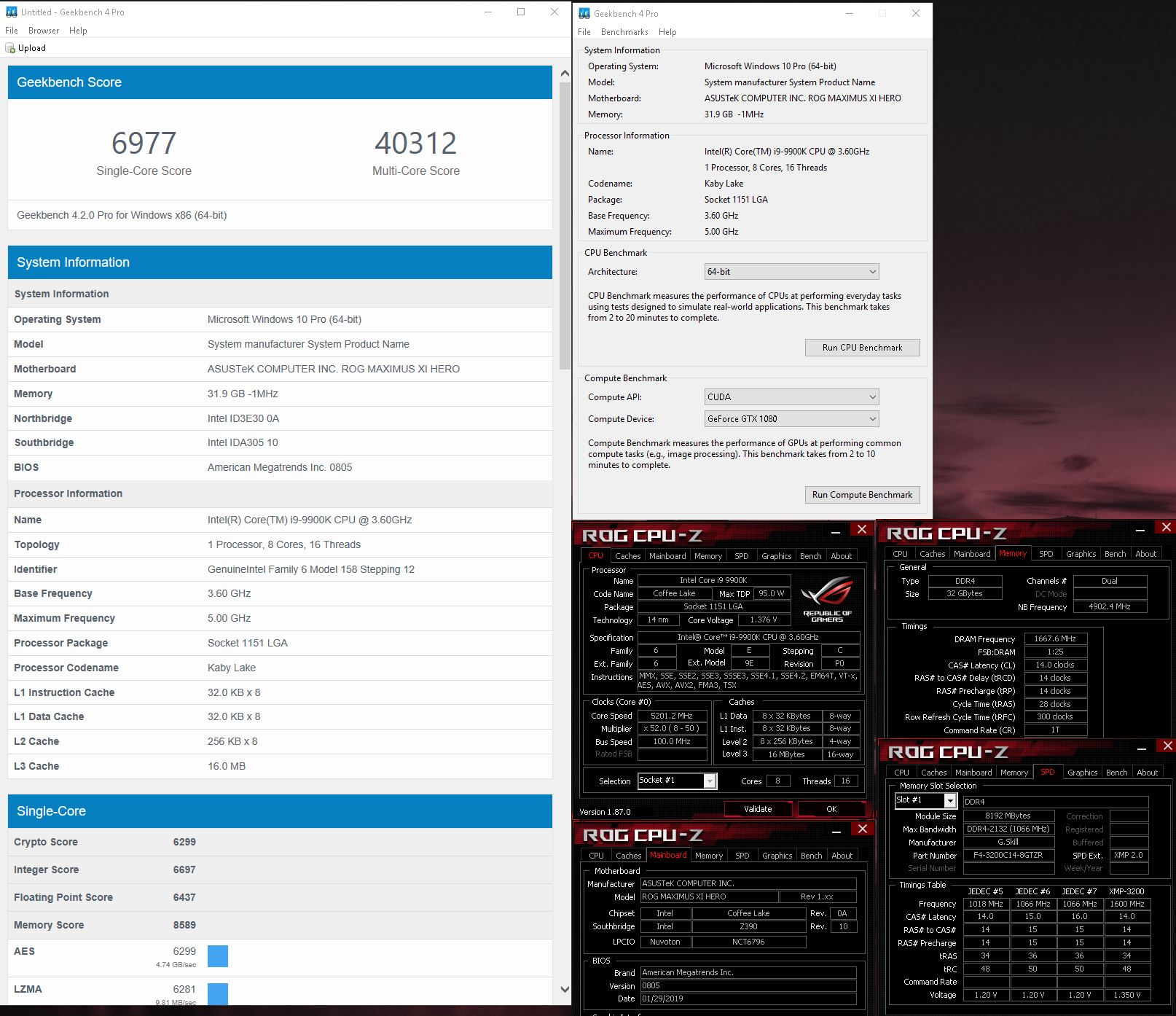The width and height of the screenshot is (1176, 1016).
Task: Click the Crypto Score 6299 row
Action: coord(280,842)
